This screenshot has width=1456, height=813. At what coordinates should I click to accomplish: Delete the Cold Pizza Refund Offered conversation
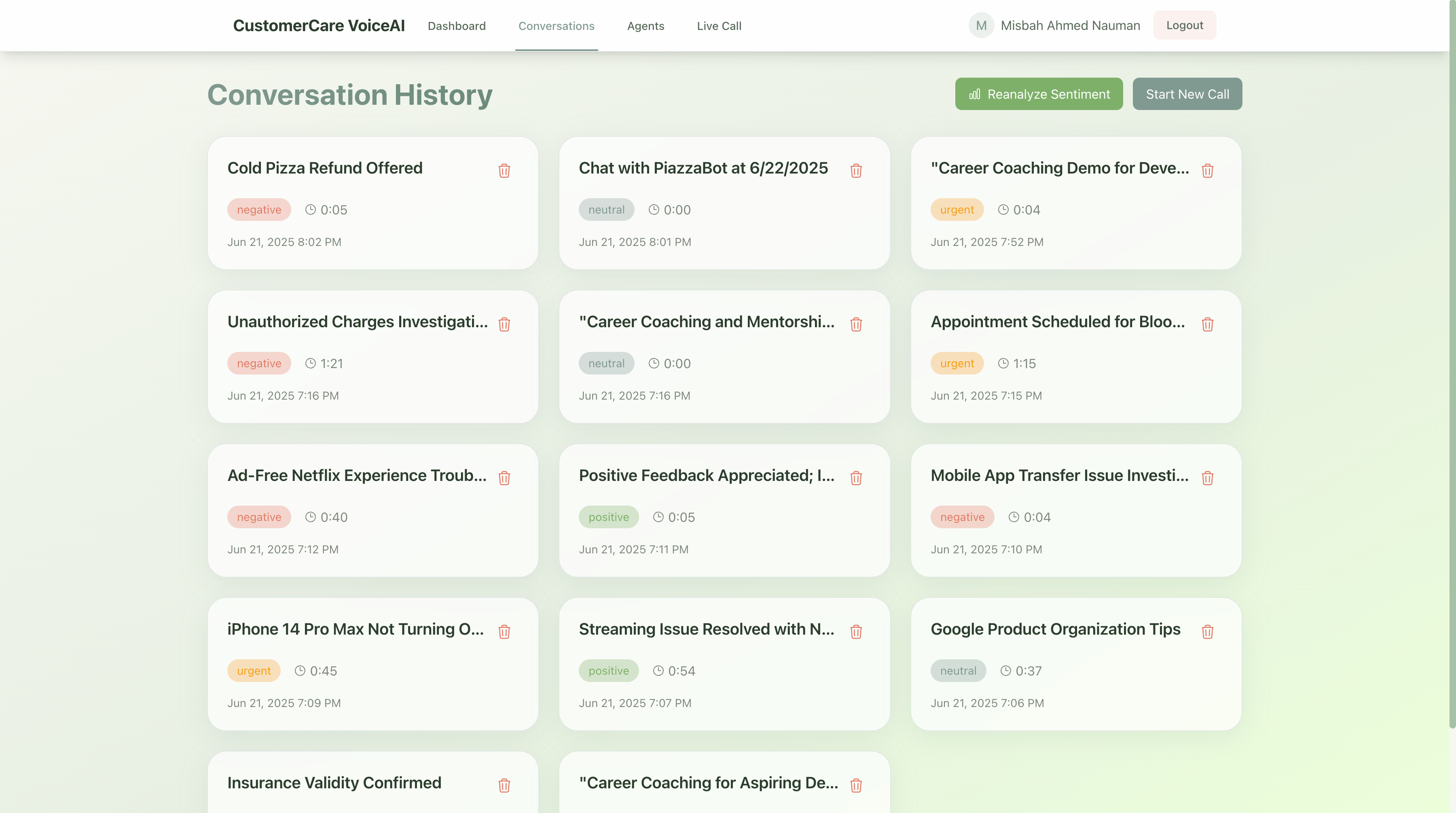(x=504, y=171)
